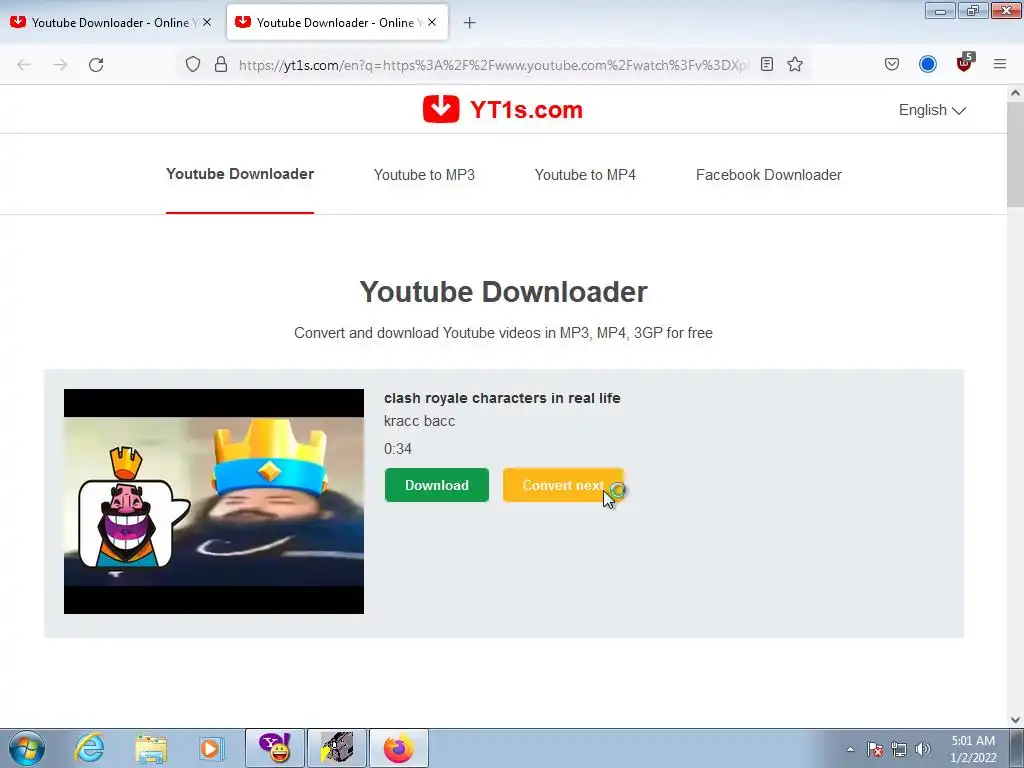Open Windows Media Player taskbar icon
The image size is (1024, 768).
(x=211, y=748)
